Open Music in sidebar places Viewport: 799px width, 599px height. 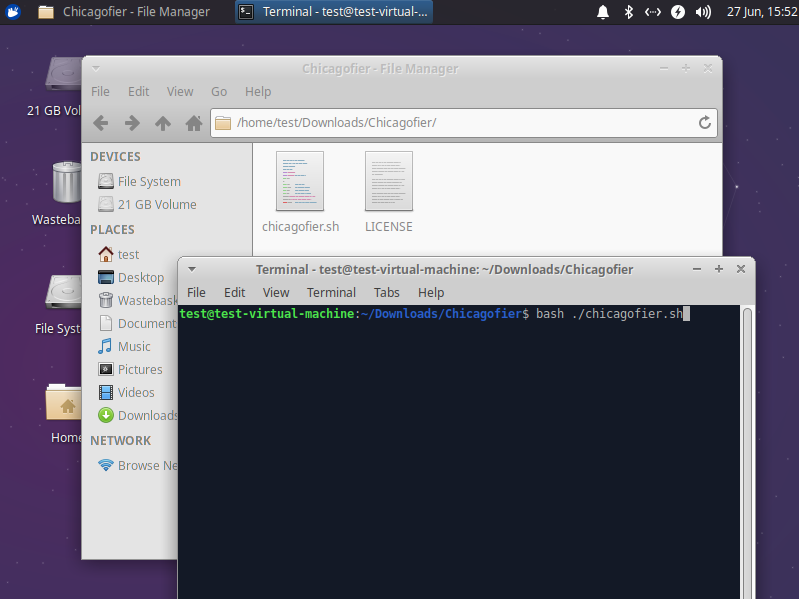(124, 346)
